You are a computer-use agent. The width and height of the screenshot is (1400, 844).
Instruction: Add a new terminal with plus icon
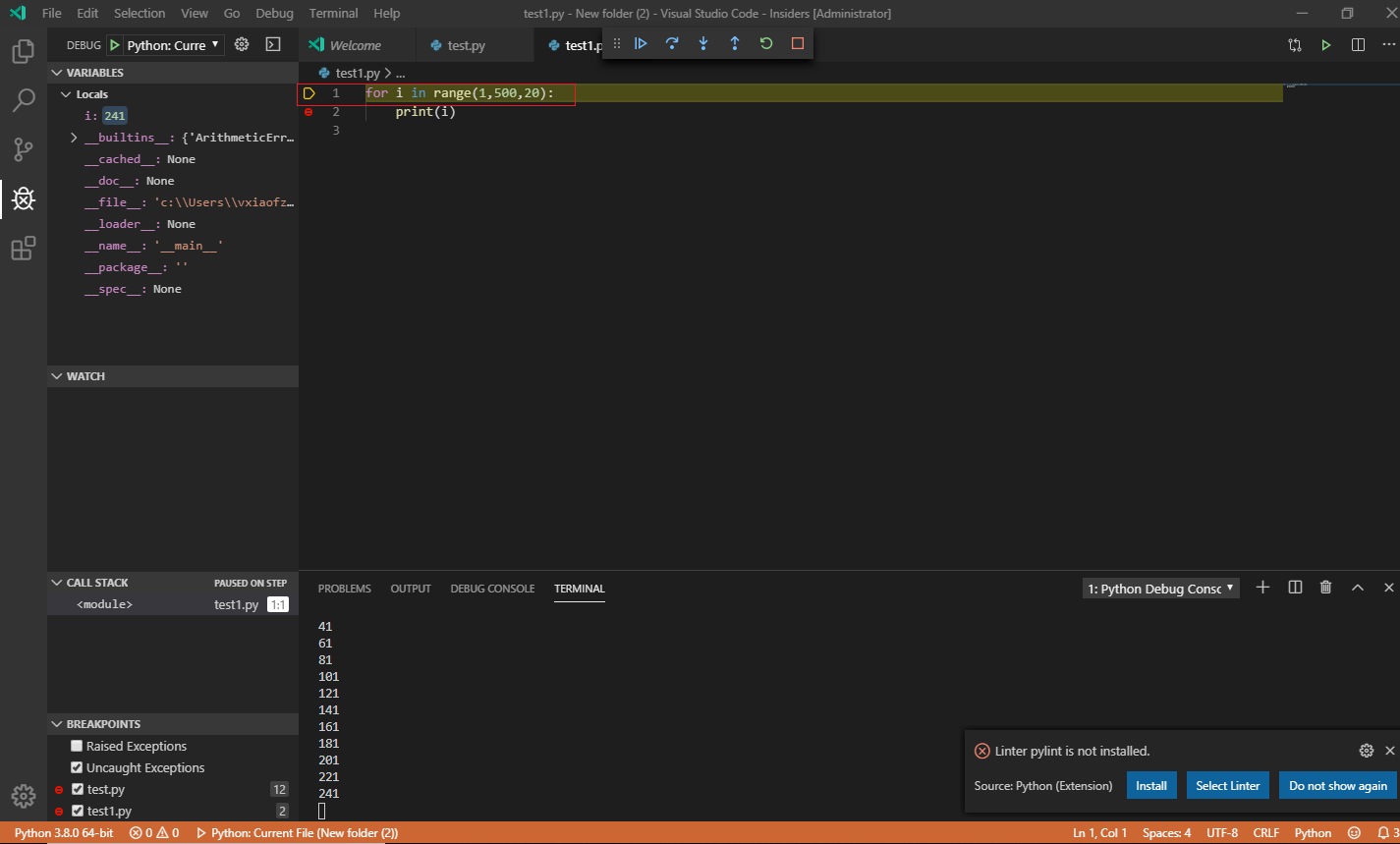tap(1263, 588)
